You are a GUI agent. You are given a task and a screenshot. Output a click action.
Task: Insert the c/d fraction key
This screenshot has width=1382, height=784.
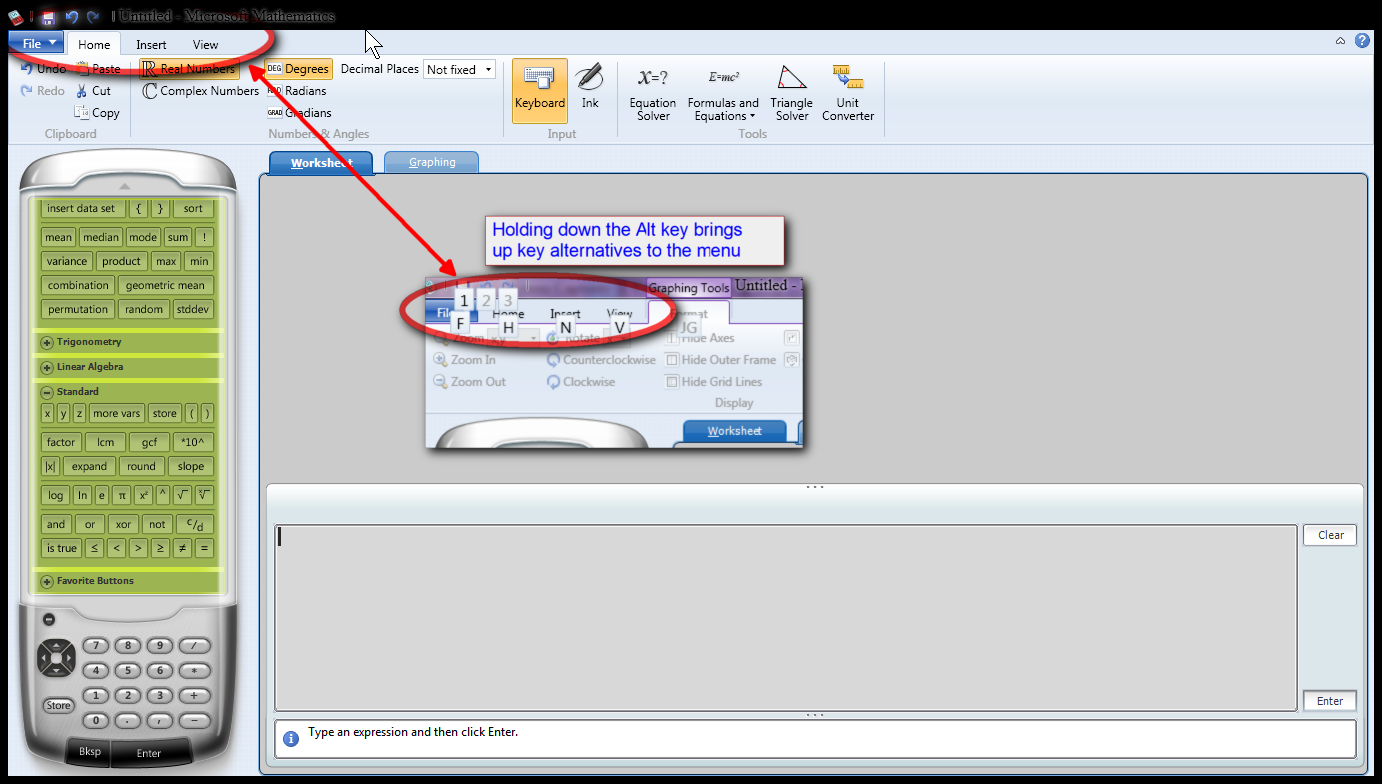[195, 524]
